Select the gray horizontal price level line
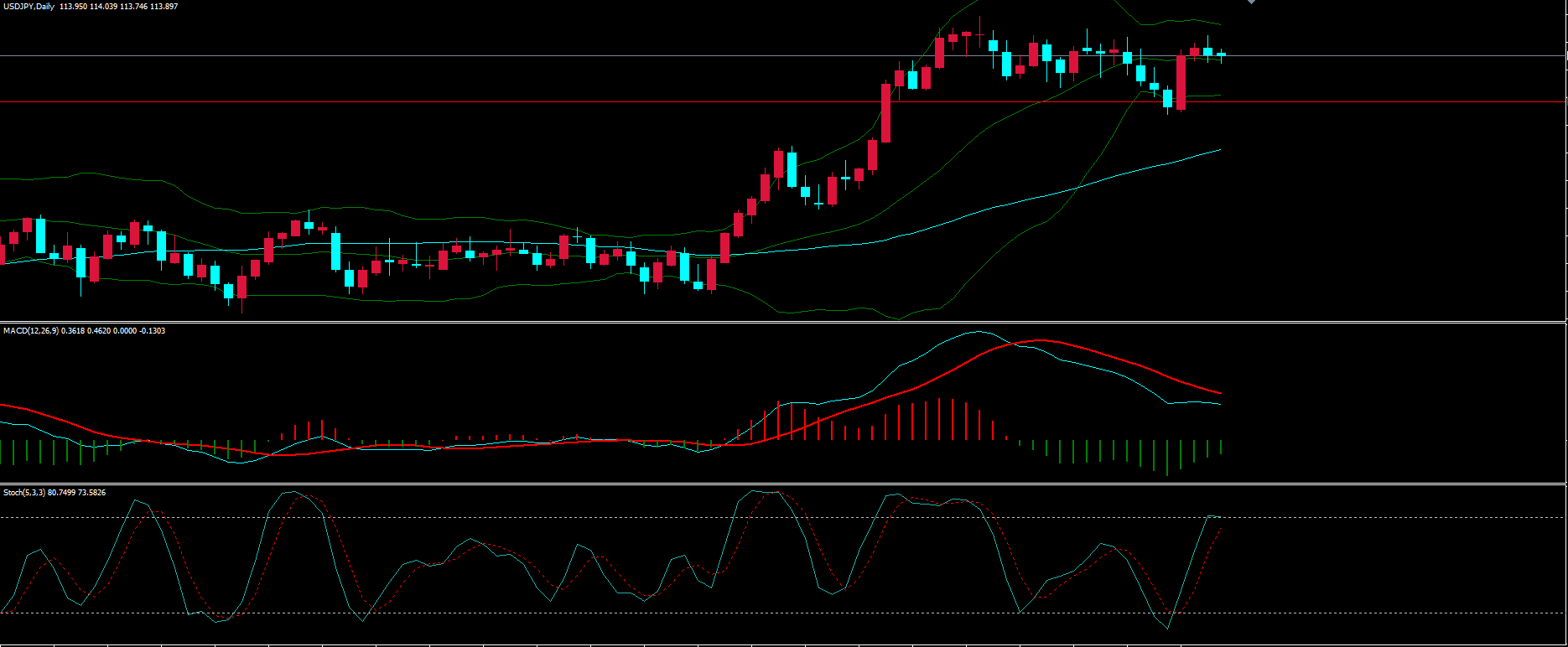The height and width of the screenshot is (647, 1568). pos(587,56)
